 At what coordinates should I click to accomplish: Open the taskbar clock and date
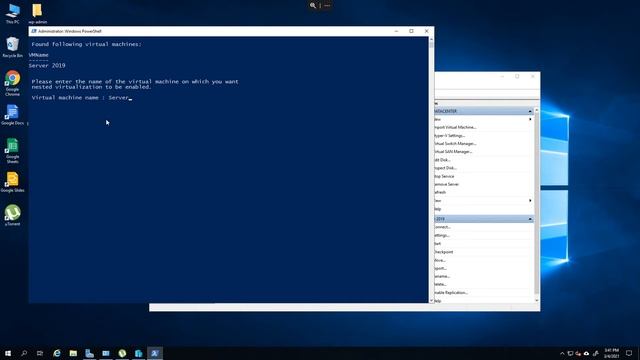(x=611, y=353)
